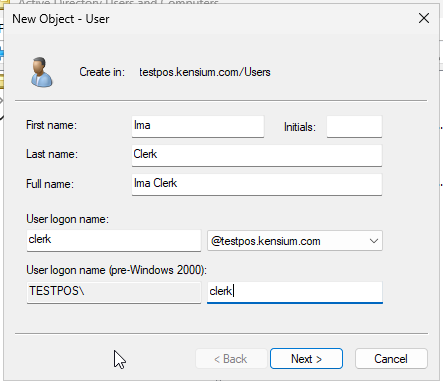Click the pre-Windows 2000 logon name field
This screenshot has width=443, height=381.
point(295,292)
